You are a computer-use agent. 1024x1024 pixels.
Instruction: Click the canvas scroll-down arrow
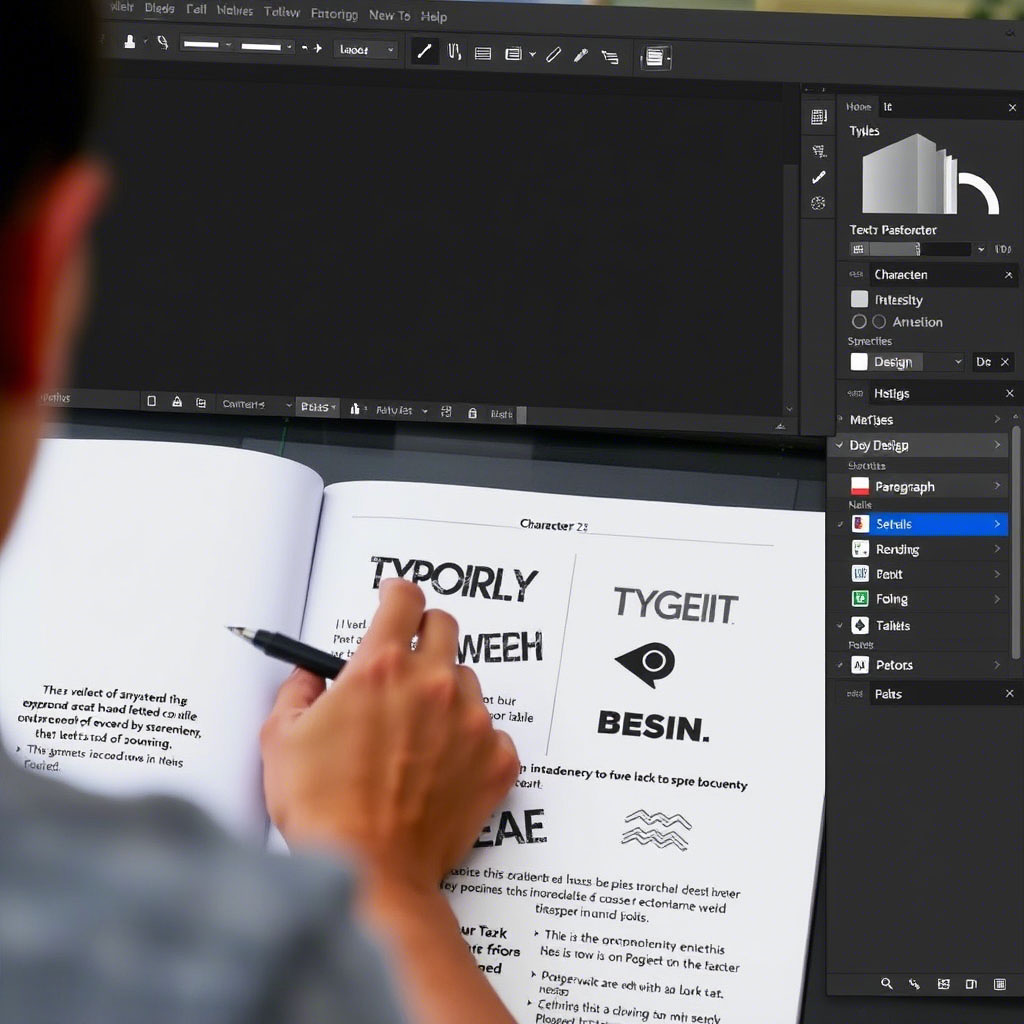tap(790, 409)
